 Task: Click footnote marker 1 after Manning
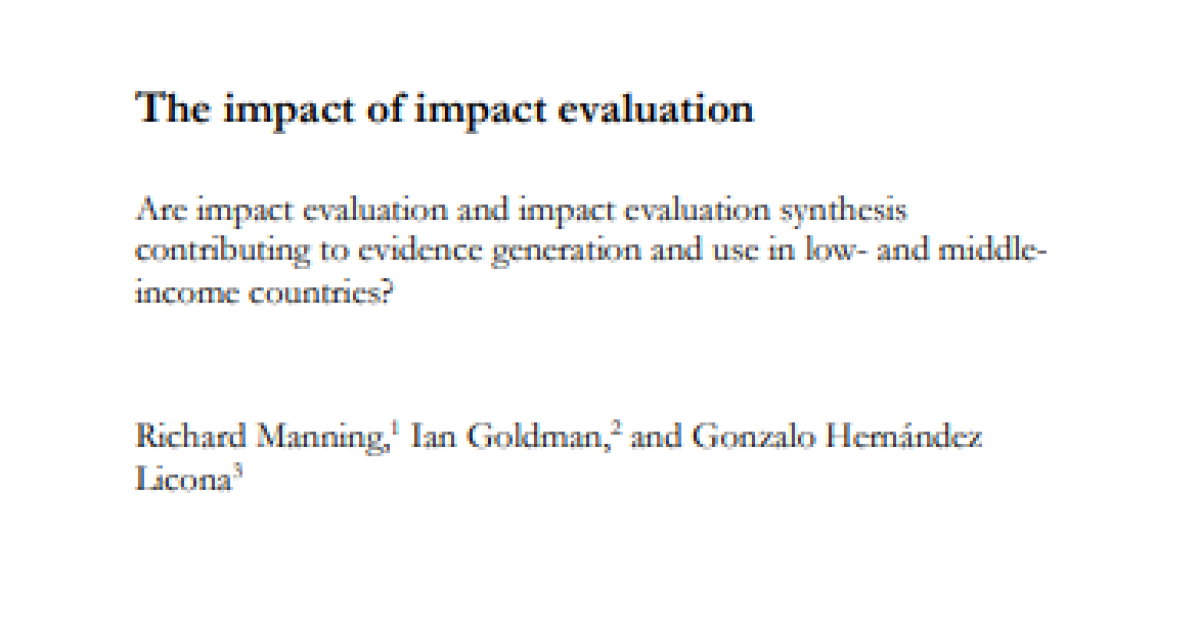click(394, 430)
